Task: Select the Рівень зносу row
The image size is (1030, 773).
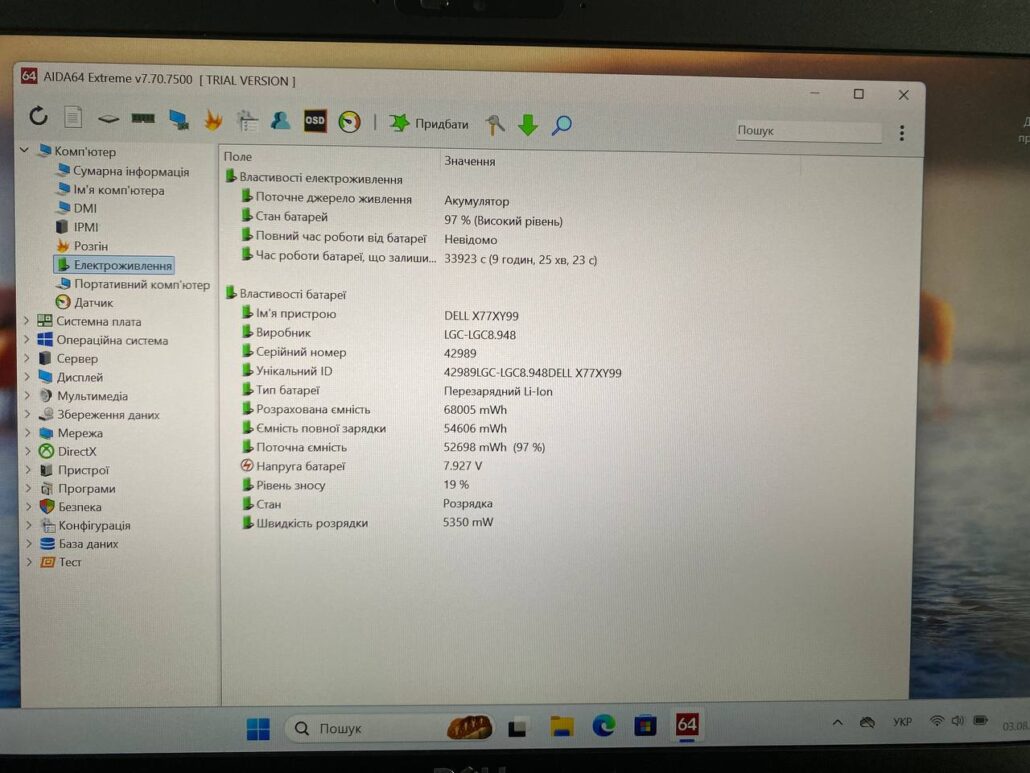Action: 290,485
